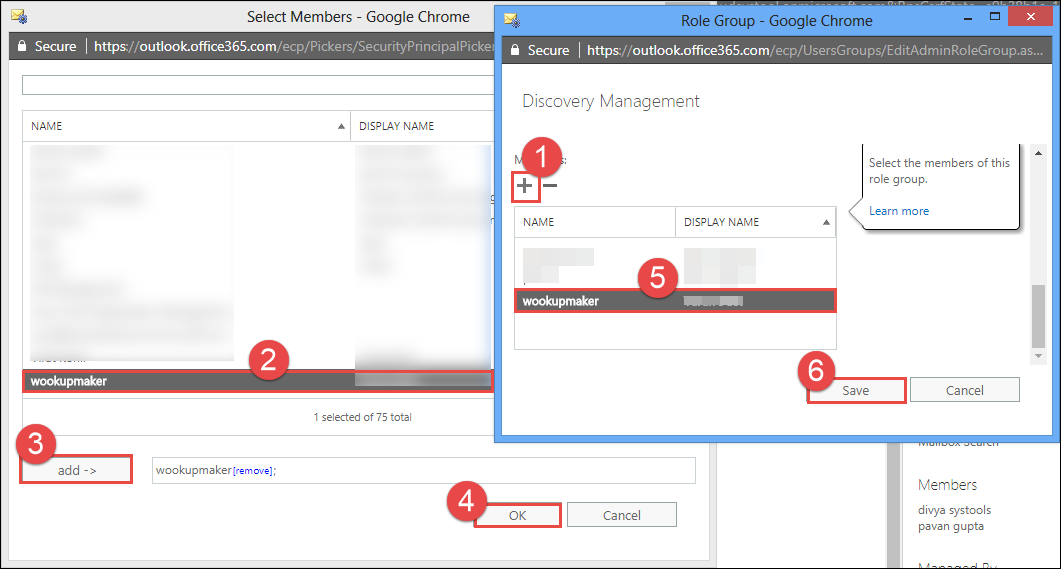
Task: Select wookupmaker row in Select Members list
Action: coord(258,381)
